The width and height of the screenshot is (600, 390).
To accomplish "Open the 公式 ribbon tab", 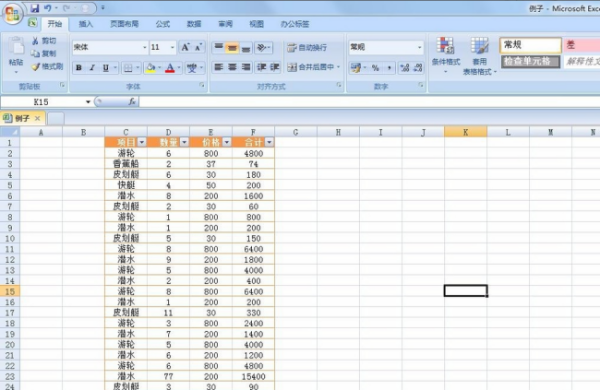I will click(x=163, y=24).
